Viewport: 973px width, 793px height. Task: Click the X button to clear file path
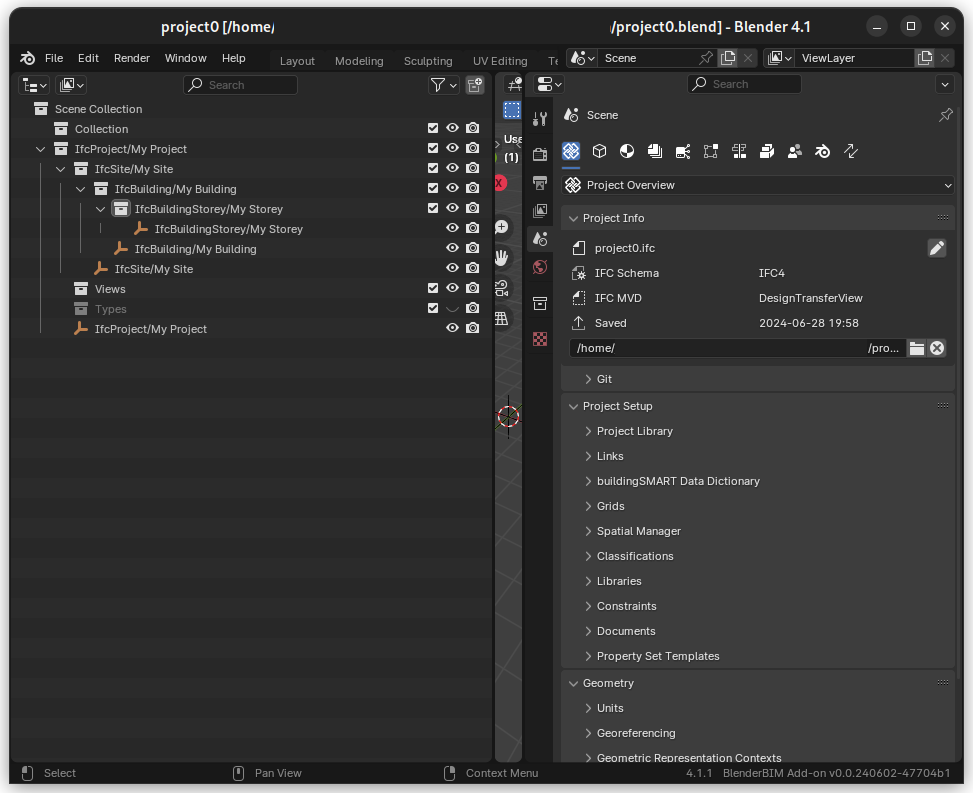[x=937, y=348]
